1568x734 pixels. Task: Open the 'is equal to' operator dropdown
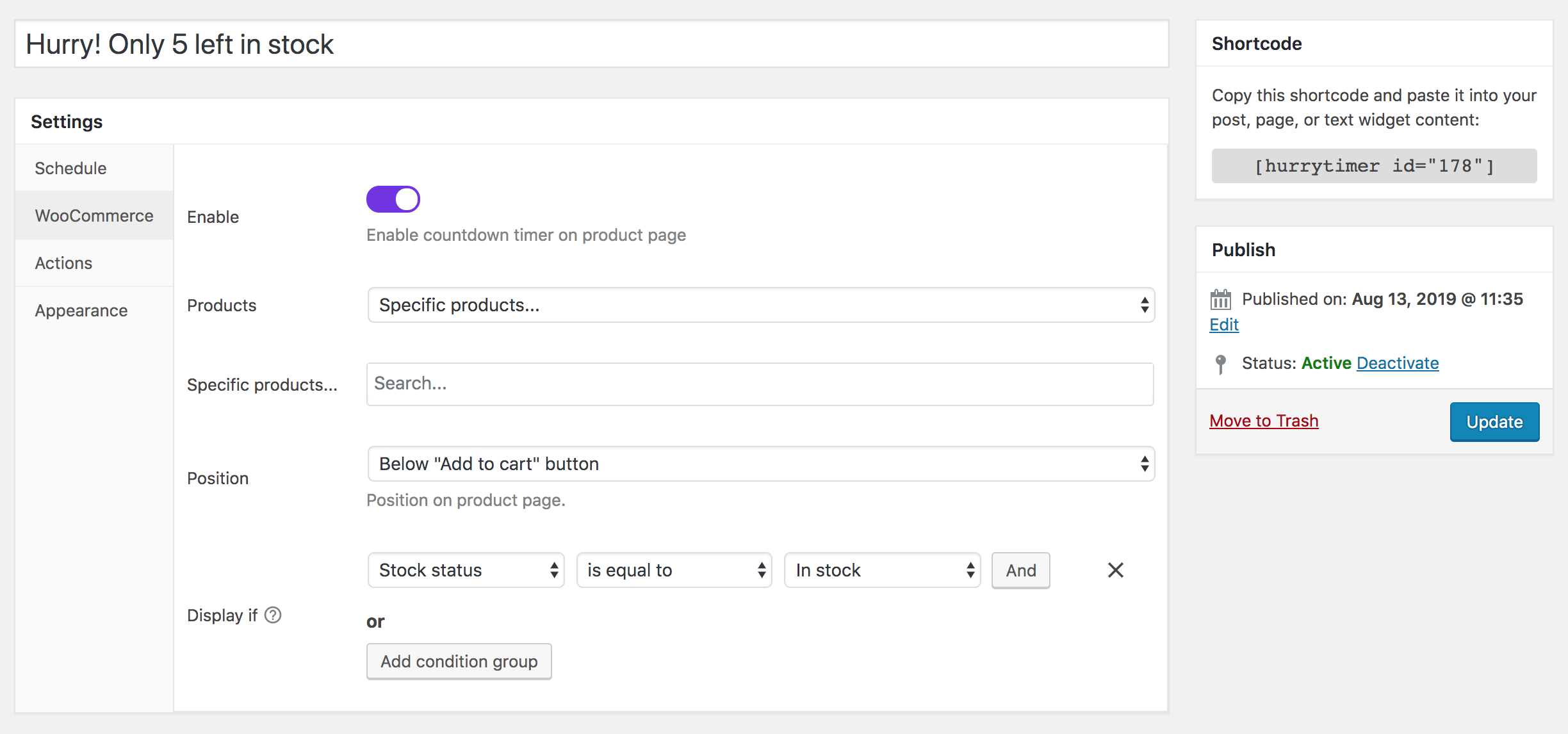tap(674, 570)
